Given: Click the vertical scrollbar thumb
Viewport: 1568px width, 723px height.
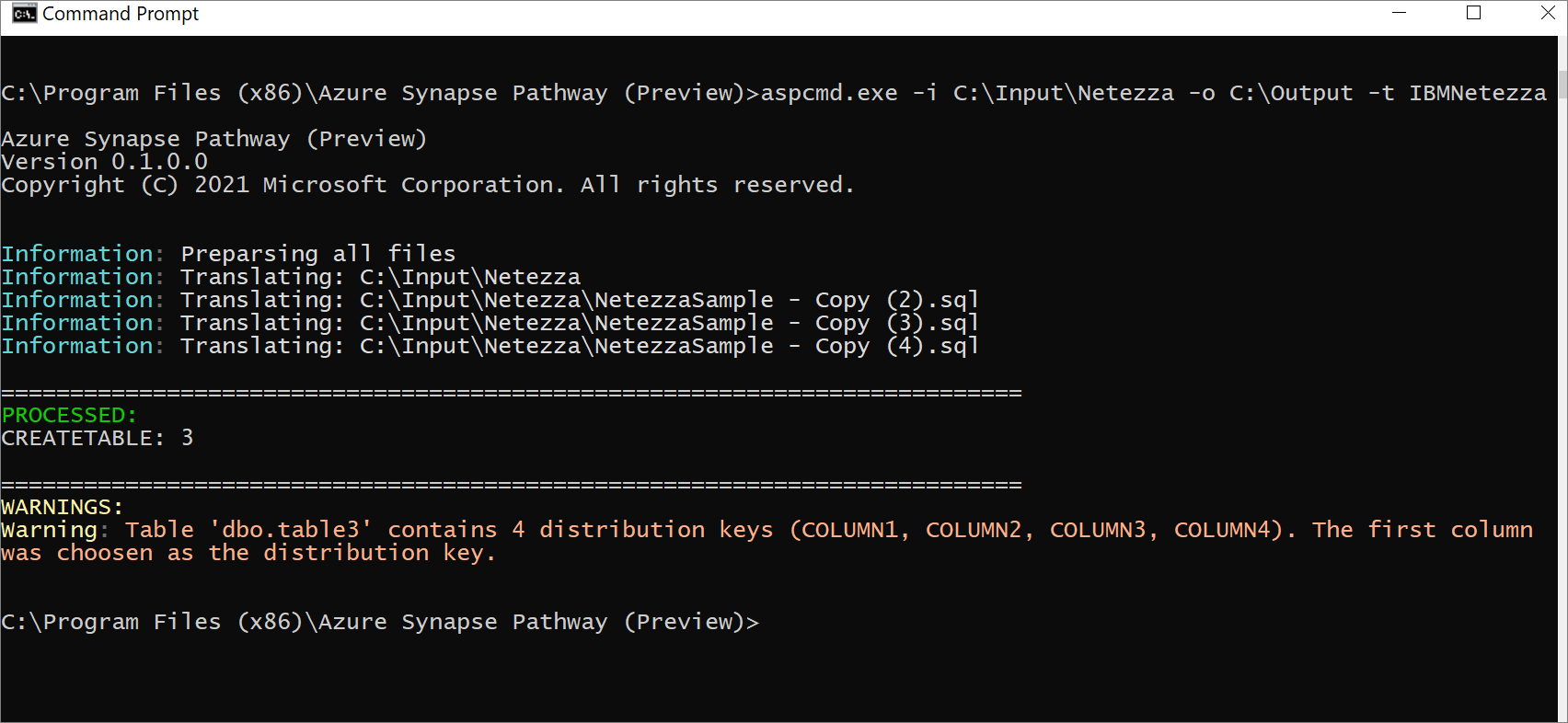Looking at the screenshot, I should pyautogui.click(x=1562, y=85).
